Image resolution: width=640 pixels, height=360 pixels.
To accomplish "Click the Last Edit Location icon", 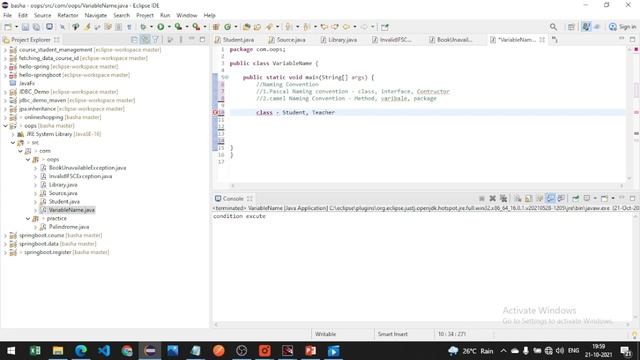I will tap(324, 27).
